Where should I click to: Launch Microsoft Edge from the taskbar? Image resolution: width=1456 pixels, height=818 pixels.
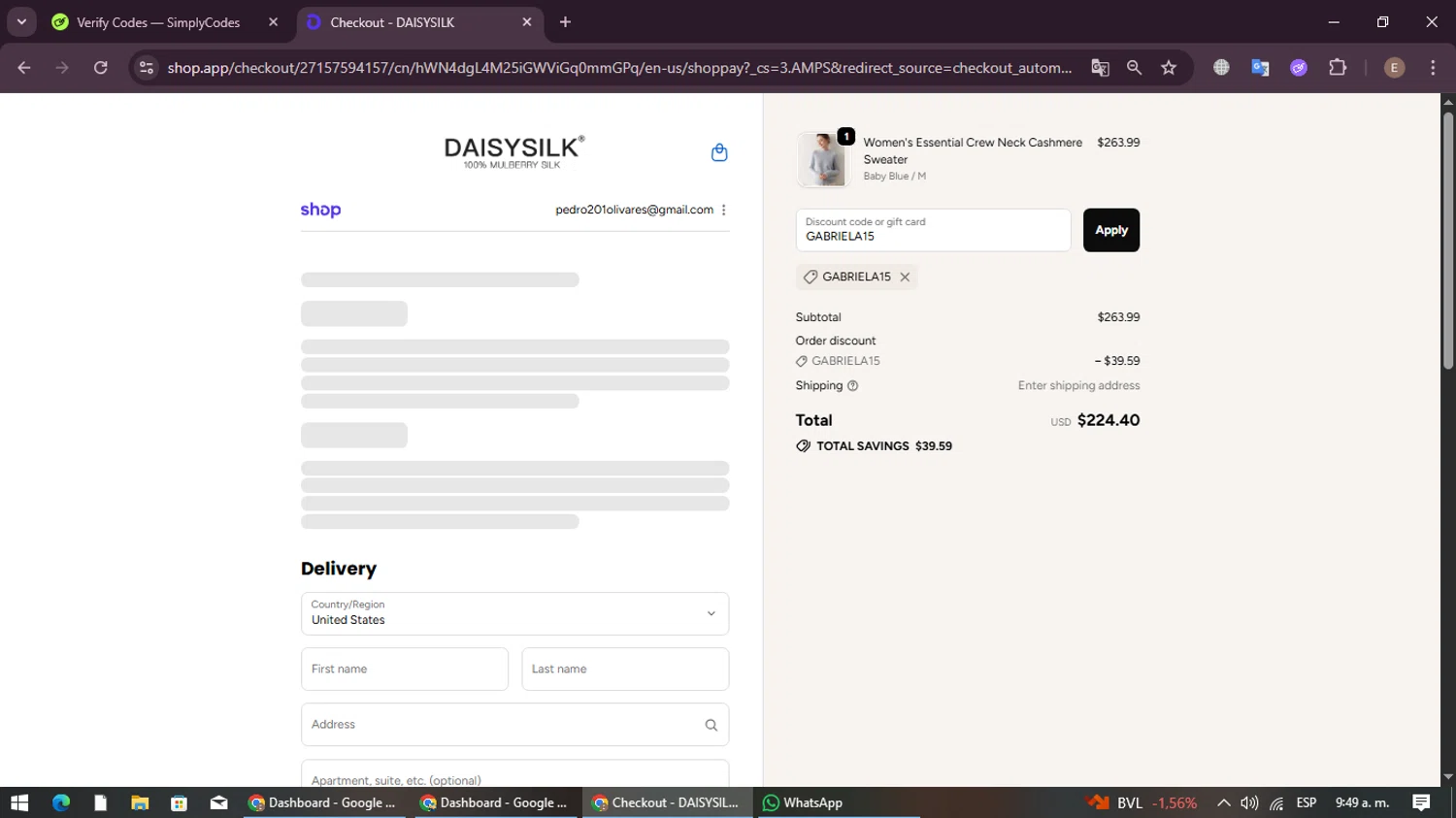tap(61, 802)
